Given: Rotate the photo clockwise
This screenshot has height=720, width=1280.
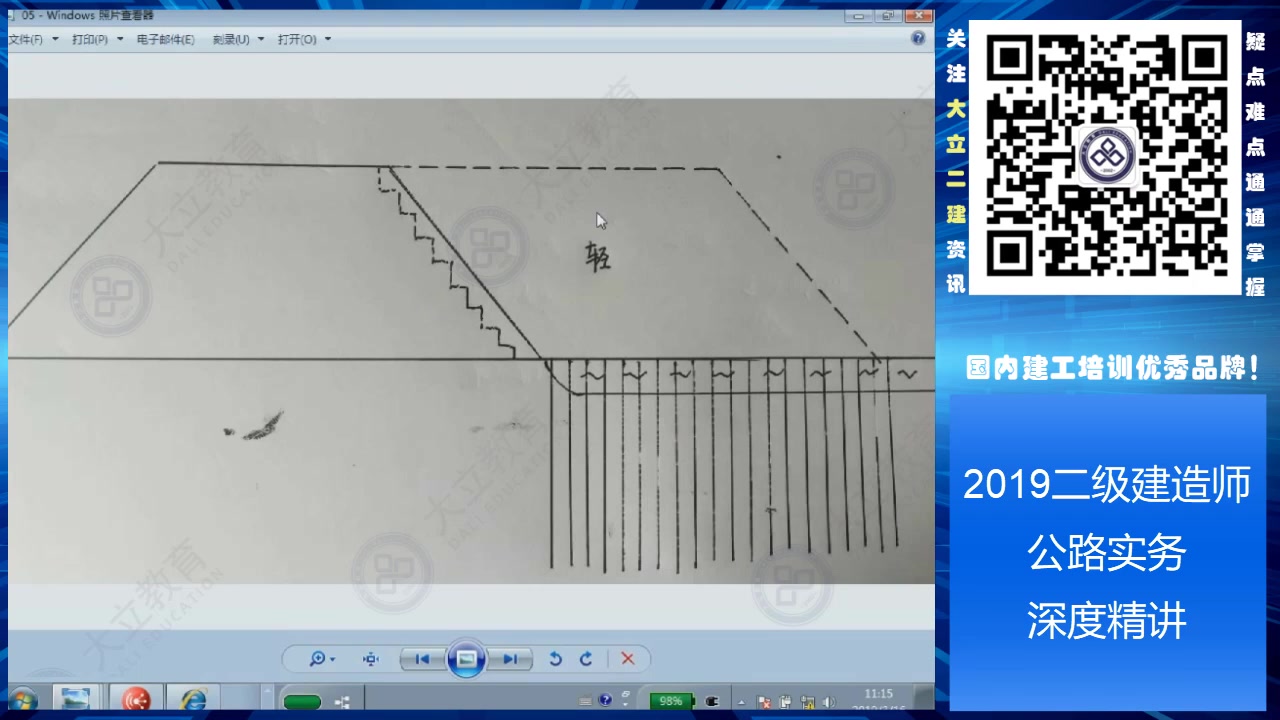Looking at the screenshot, I should [586, 659].
